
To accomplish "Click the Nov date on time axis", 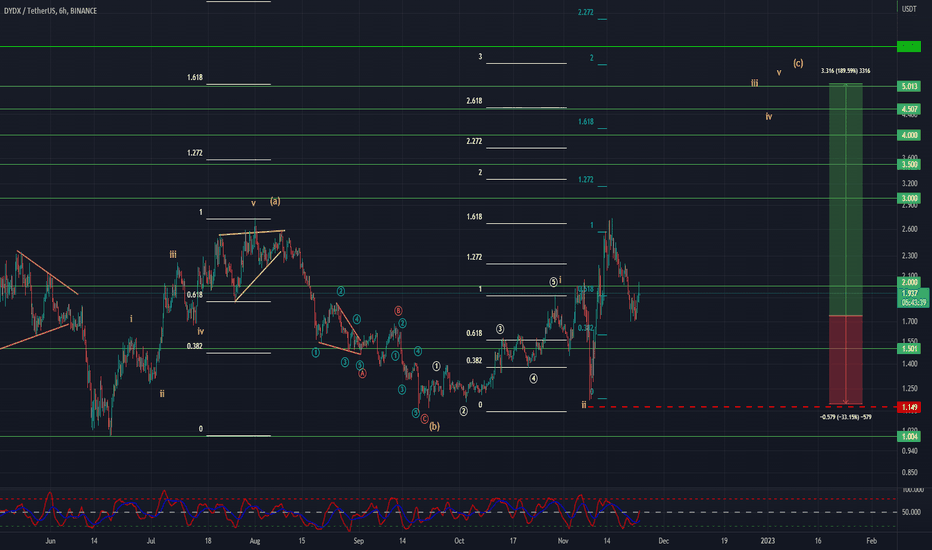I will click(x=563, y=540).
